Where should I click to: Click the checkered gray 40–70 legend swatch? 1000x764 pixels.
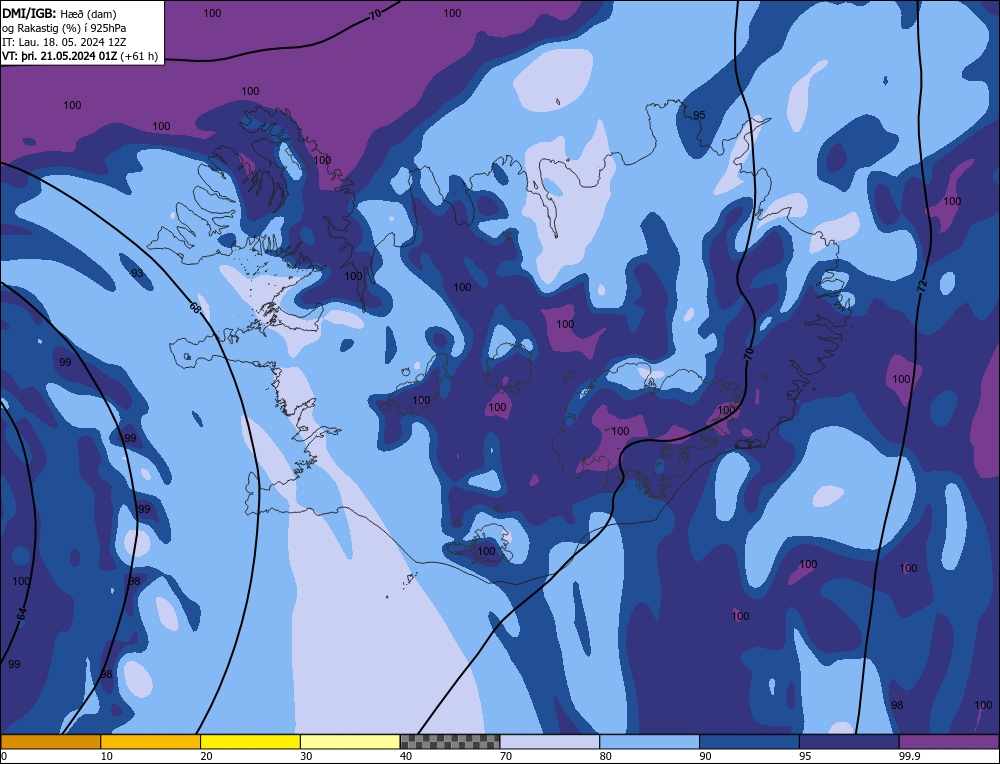(x=450, y=742)
